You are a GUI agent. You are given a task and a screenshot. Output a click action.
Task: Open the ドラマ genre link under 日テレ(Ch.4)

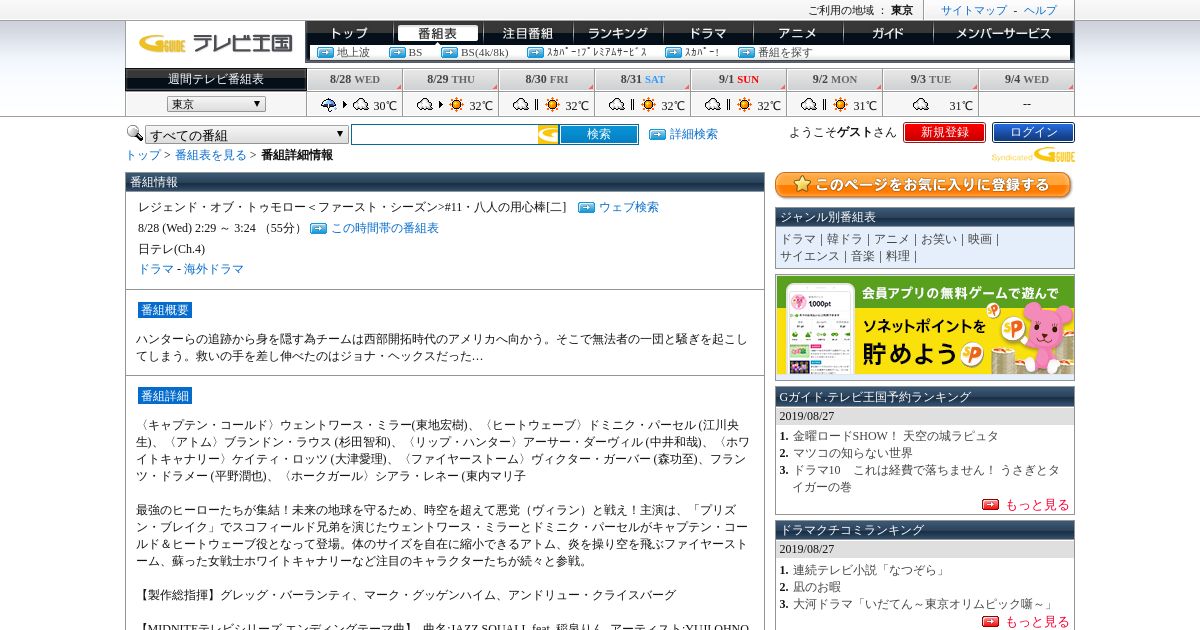point(155,269)
